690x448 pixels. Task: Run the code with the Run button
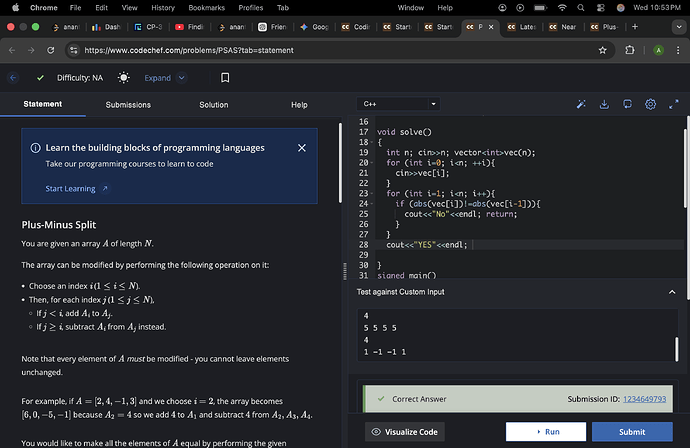(x=546, y=432)
